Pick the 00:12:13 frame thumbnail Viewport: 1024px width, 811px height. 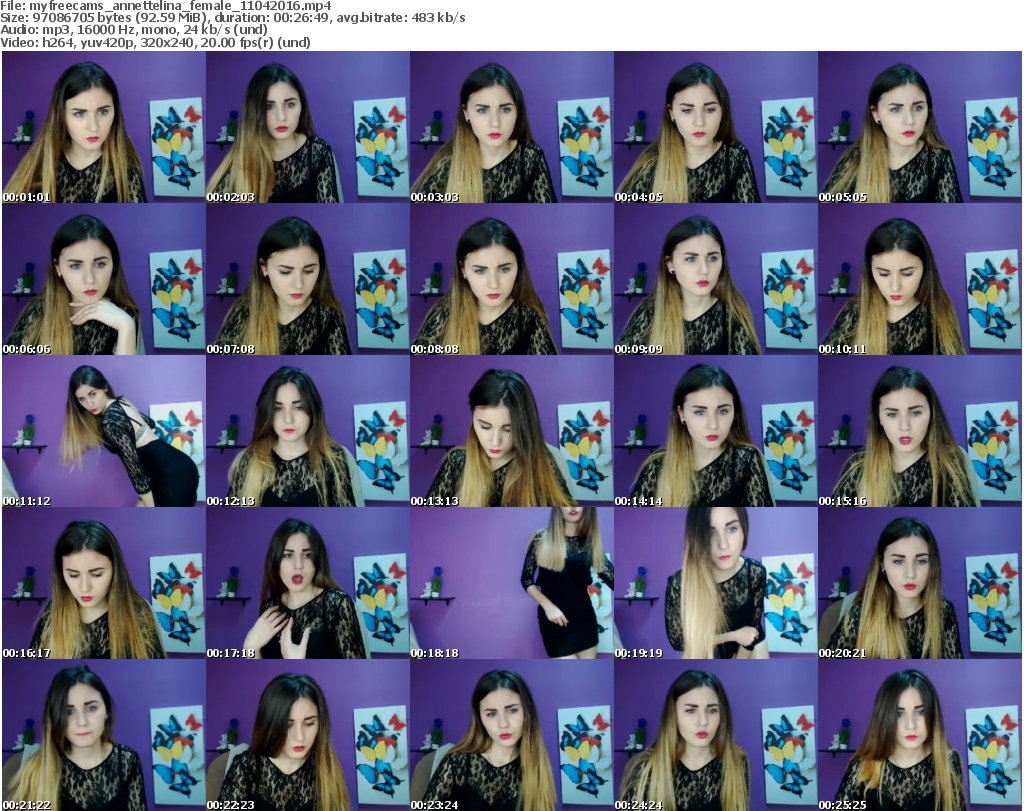308,431
